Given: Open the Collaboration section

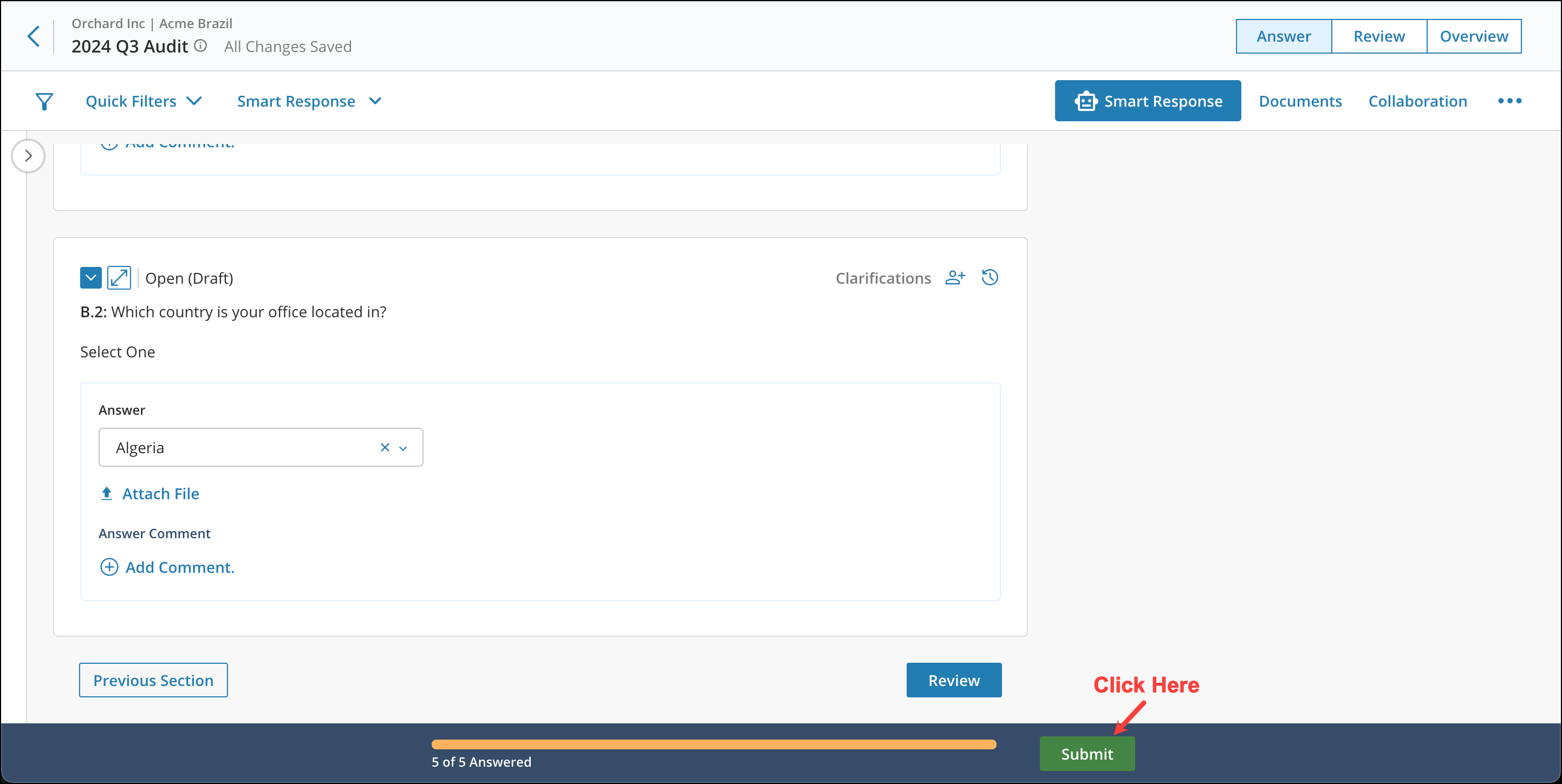Looking at the screenshot, I should click(1417, 101).
